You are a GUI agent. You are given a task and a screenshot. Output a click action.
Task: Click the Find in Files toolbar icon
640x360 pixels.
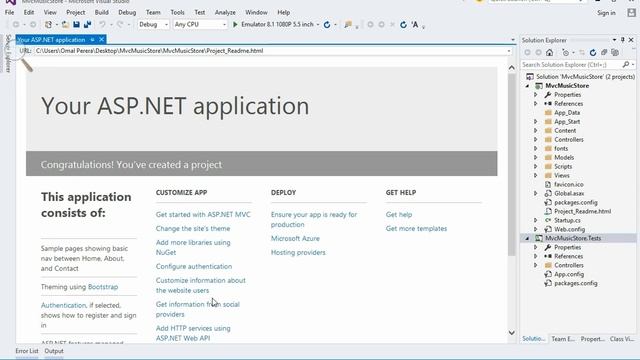click(x=348, y=24)
